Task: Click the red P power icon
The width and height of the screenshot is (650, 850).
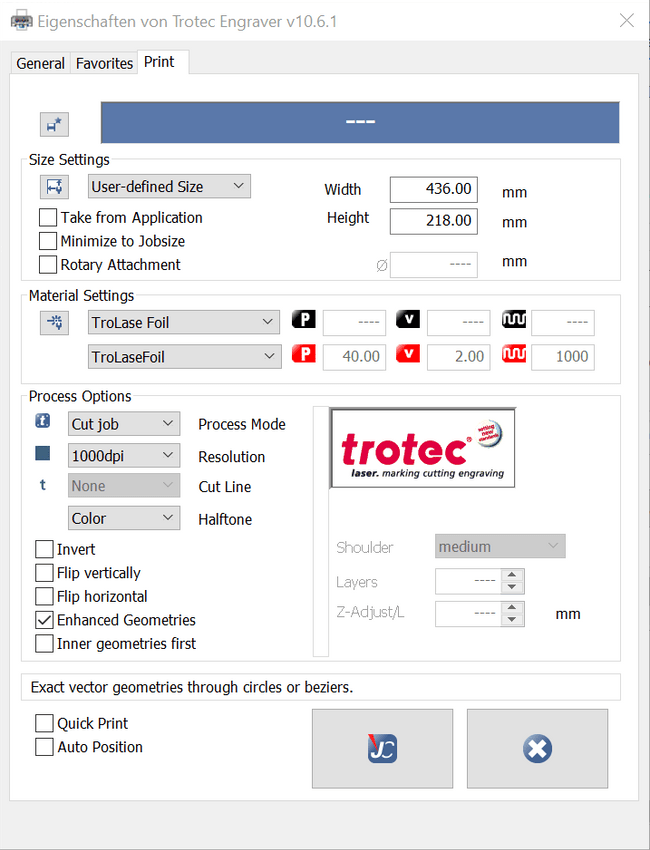Action: 303,355
